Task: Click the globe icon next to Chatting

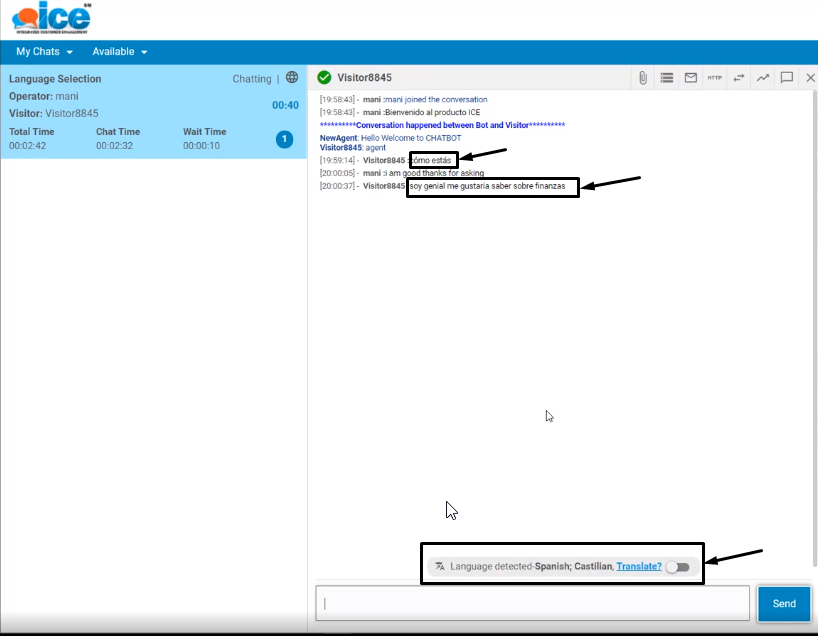Action: pyautogui.click(x=292, y=78)
